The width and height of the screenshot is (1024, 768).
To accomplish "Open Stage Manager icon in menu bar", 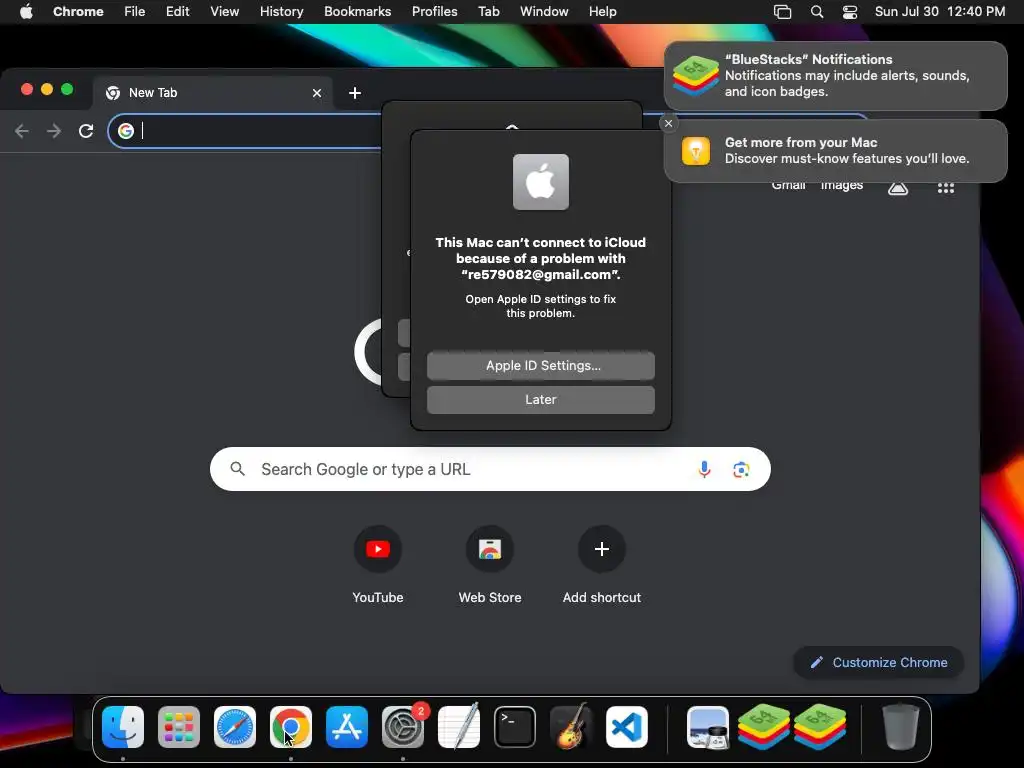I will [782, 12].
